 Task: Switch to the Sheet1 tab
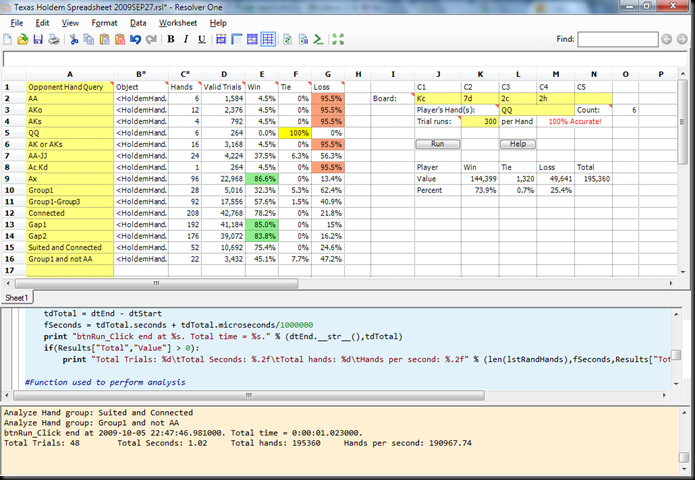pyautogui.click(x=17, y=298)
